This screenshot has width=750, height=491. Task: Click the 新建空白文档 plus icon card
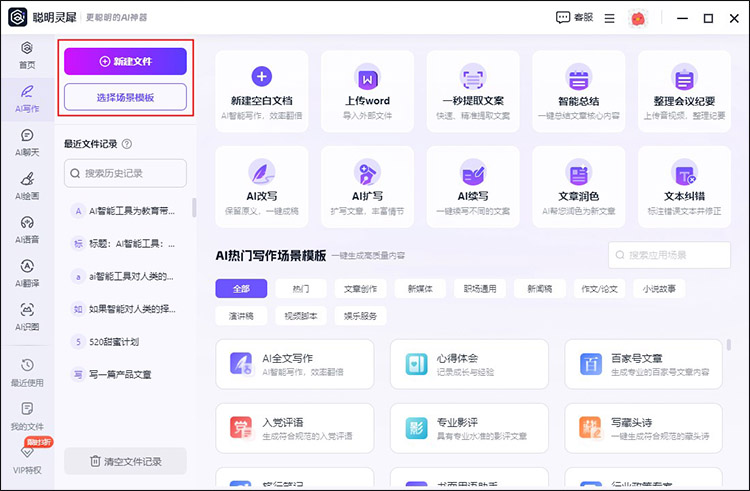click(262, 91)
